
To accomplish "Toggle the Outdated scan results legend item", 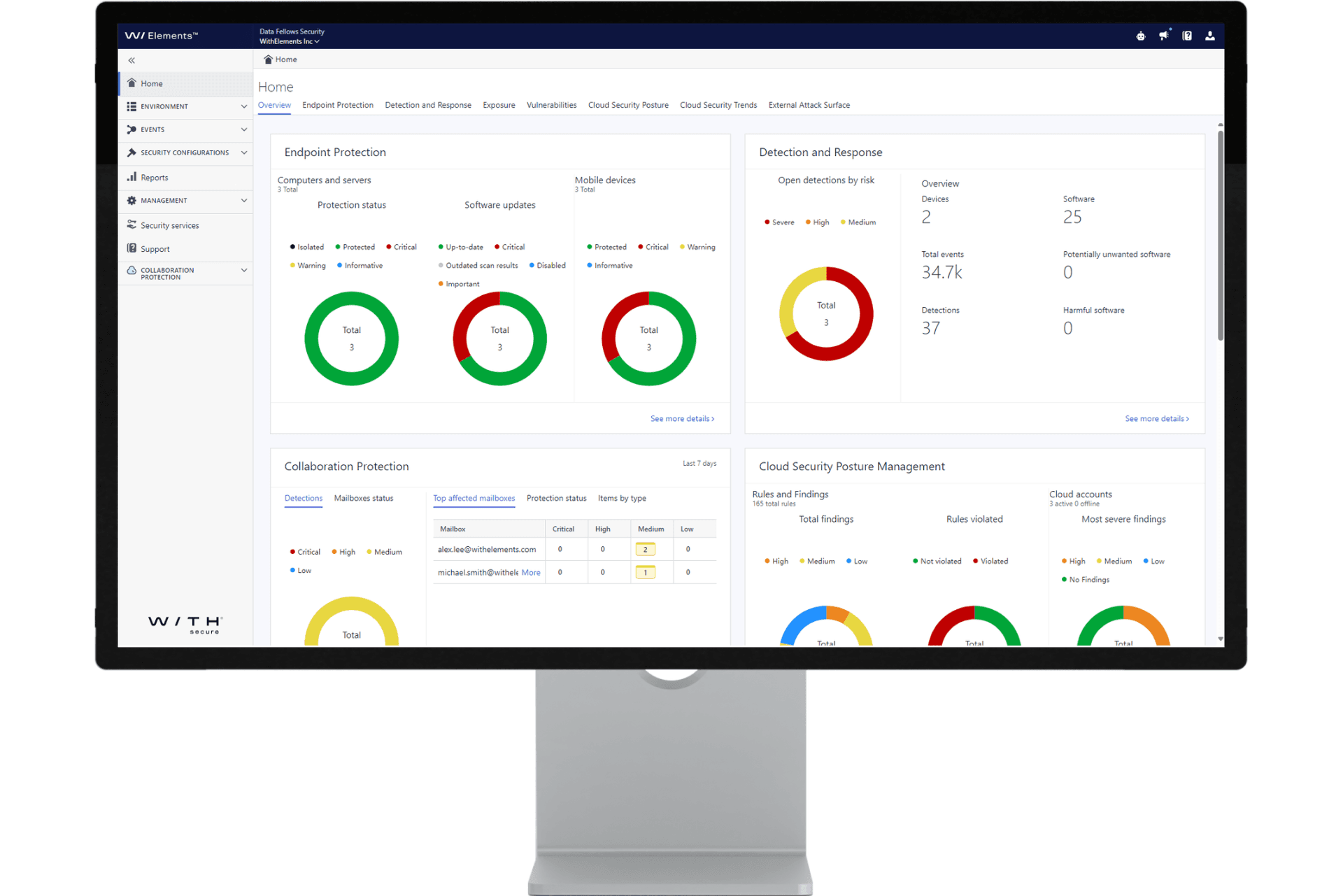I will pyautogui.click(x=478, y=265).
